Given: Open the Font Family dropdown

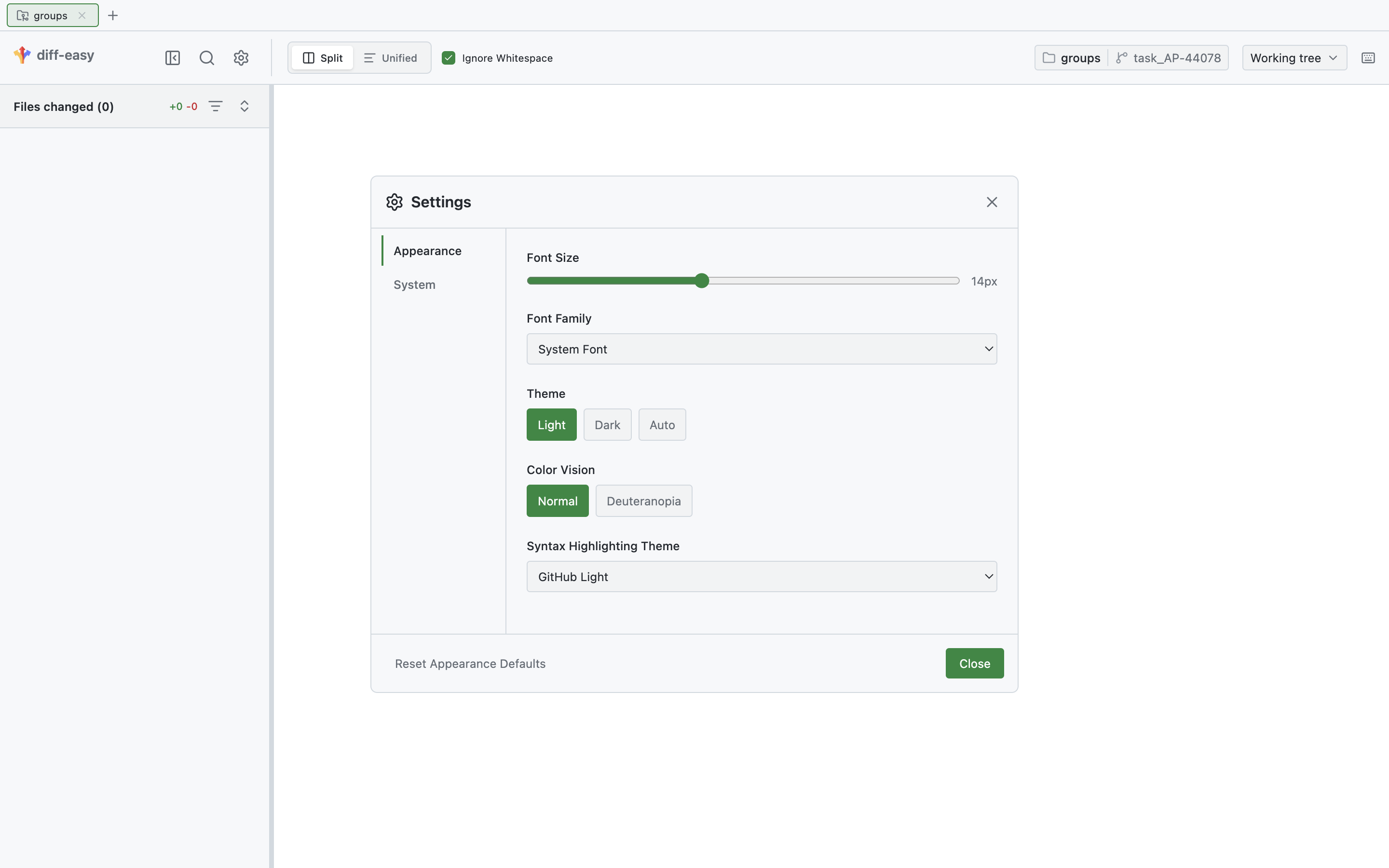Looking at the screenshot, I should coord(762,349).
